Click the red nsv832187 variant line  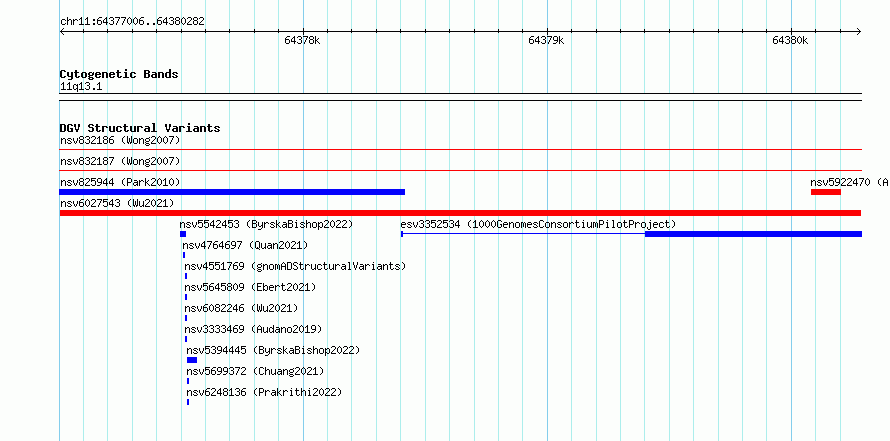click(460, 171)
